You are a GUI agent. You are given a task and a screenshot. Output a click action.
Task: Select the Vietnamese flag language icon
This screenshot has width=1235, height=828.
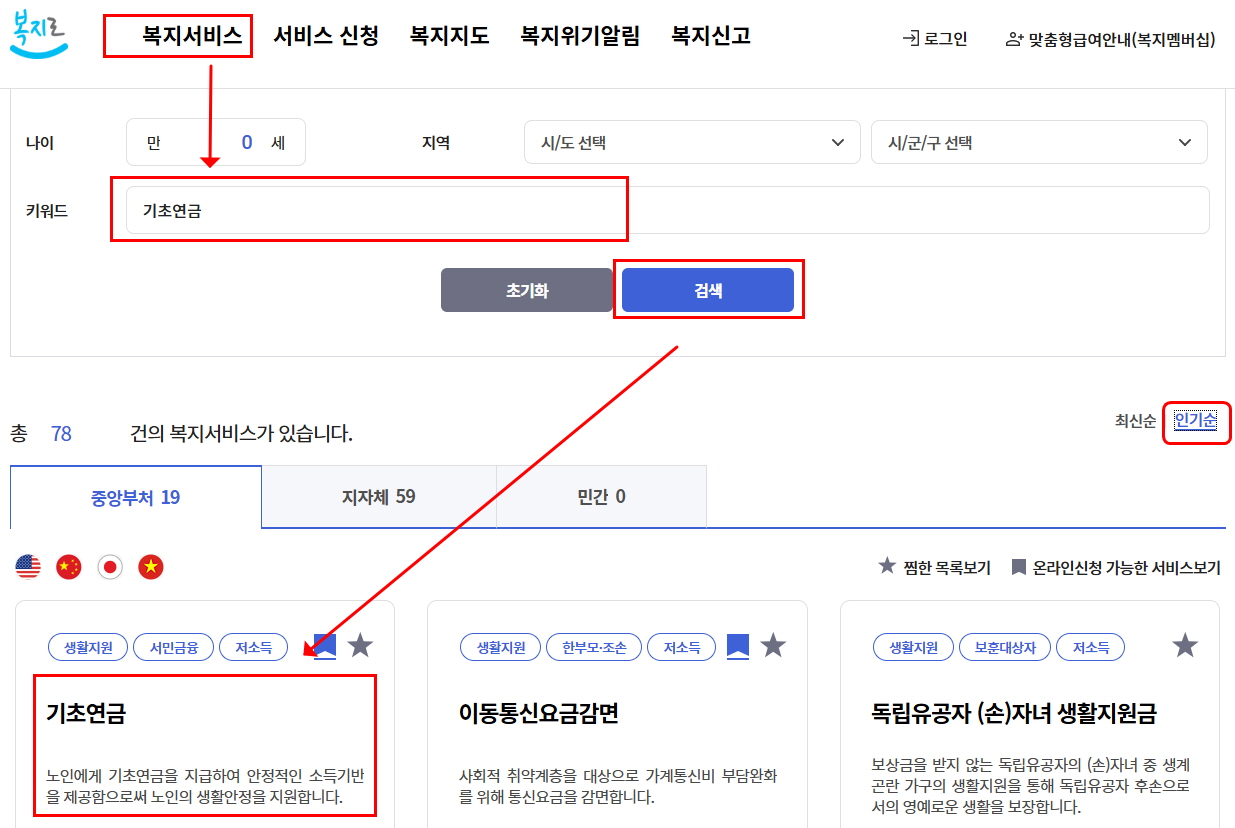152,566
